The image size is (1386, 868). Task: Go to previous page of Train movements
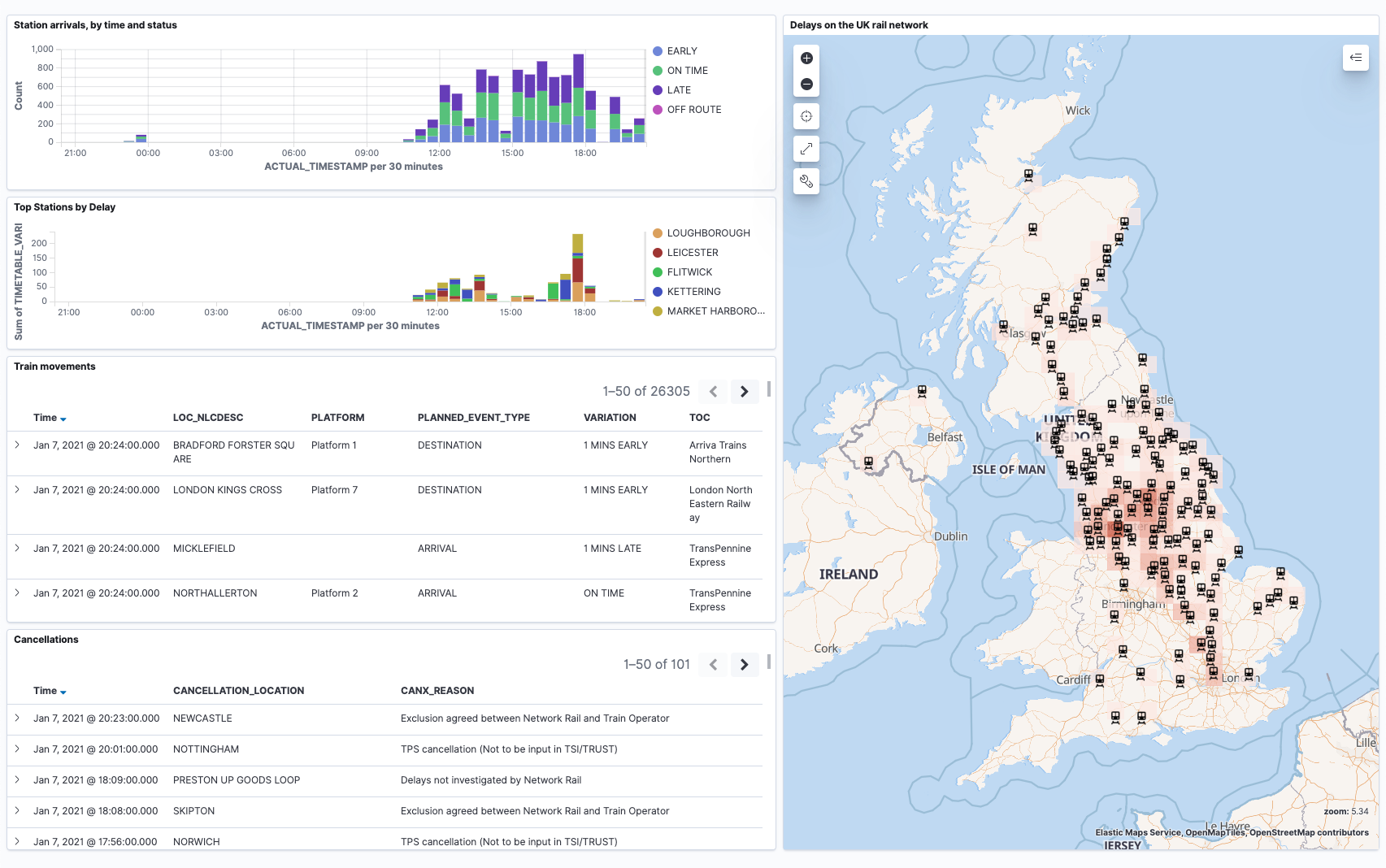(x=713, y=392)
